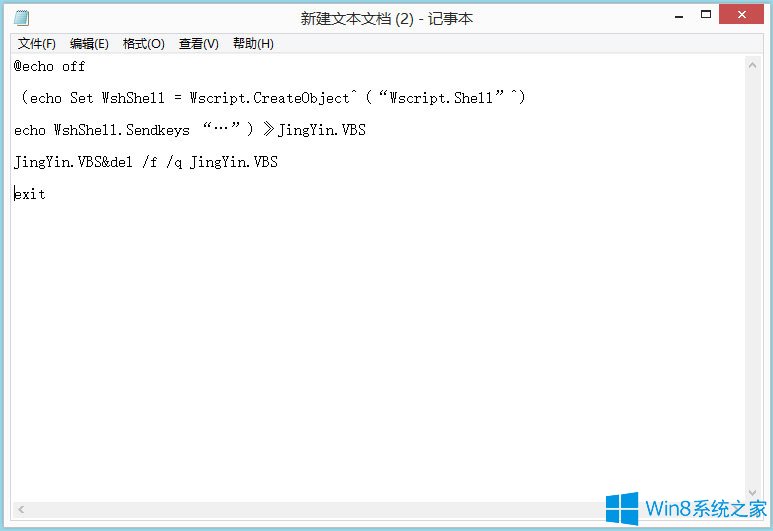Place cursor in the '@echo off' line
Viewport: 773px width, 531px height.
pos(49,66)
